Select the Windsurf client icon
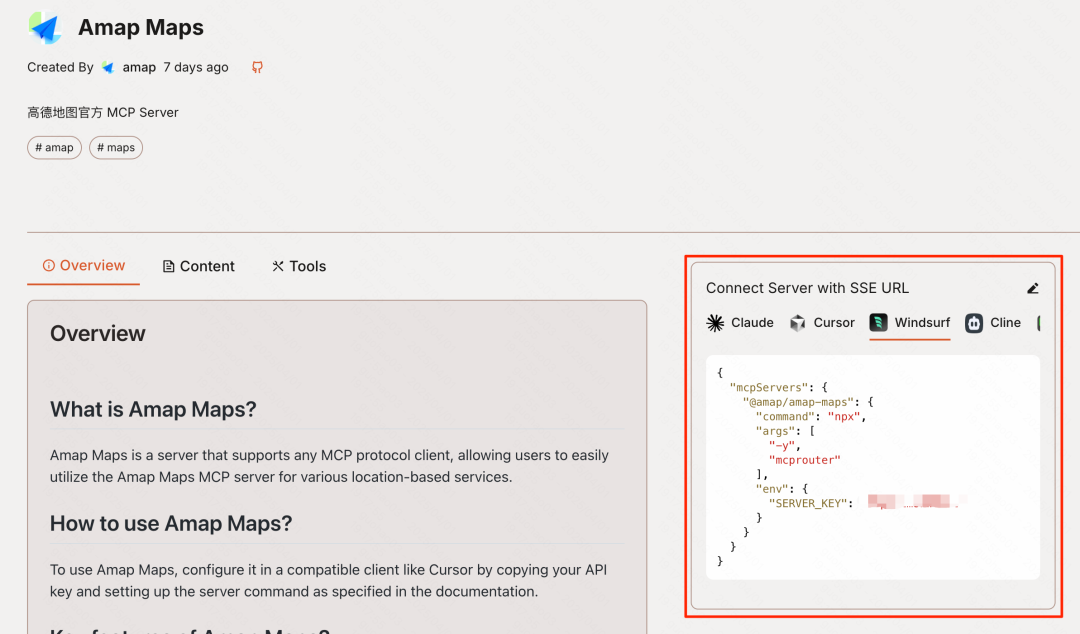Image resolution: width=1080 pixels, height=634 pixels. click(878, 323)
